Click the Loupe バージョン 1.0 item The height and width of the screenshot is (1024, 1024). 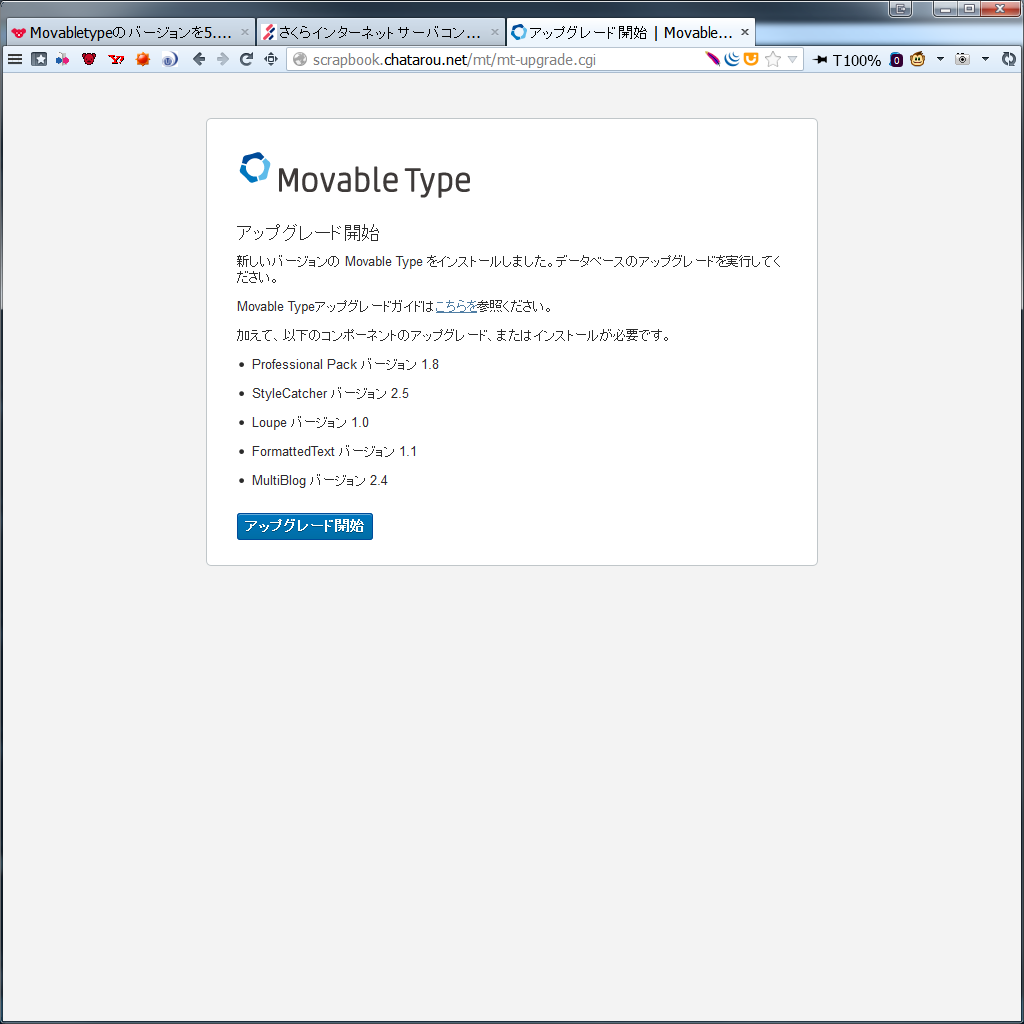point(310,423)
